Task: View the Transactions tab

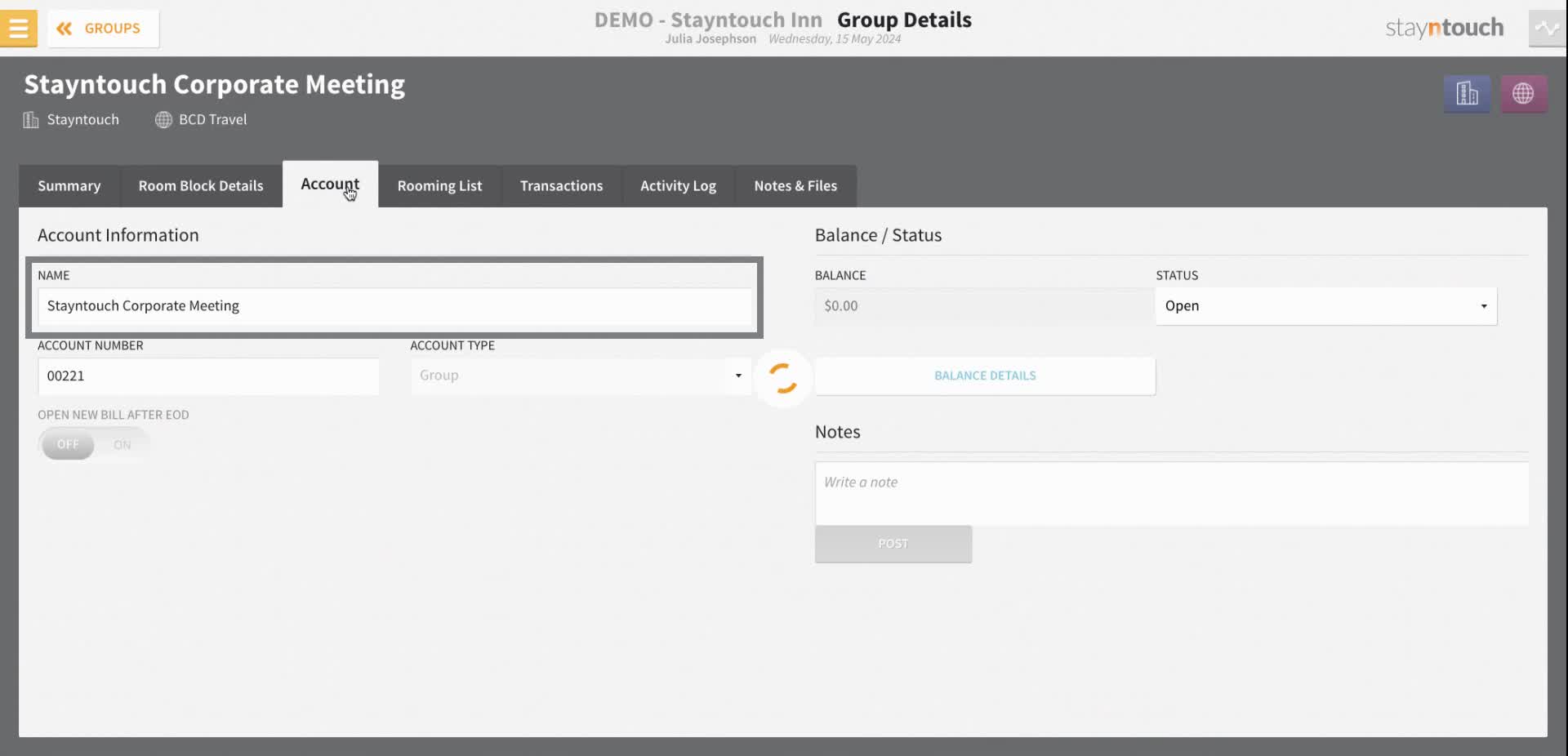Action: pos(561,186)
